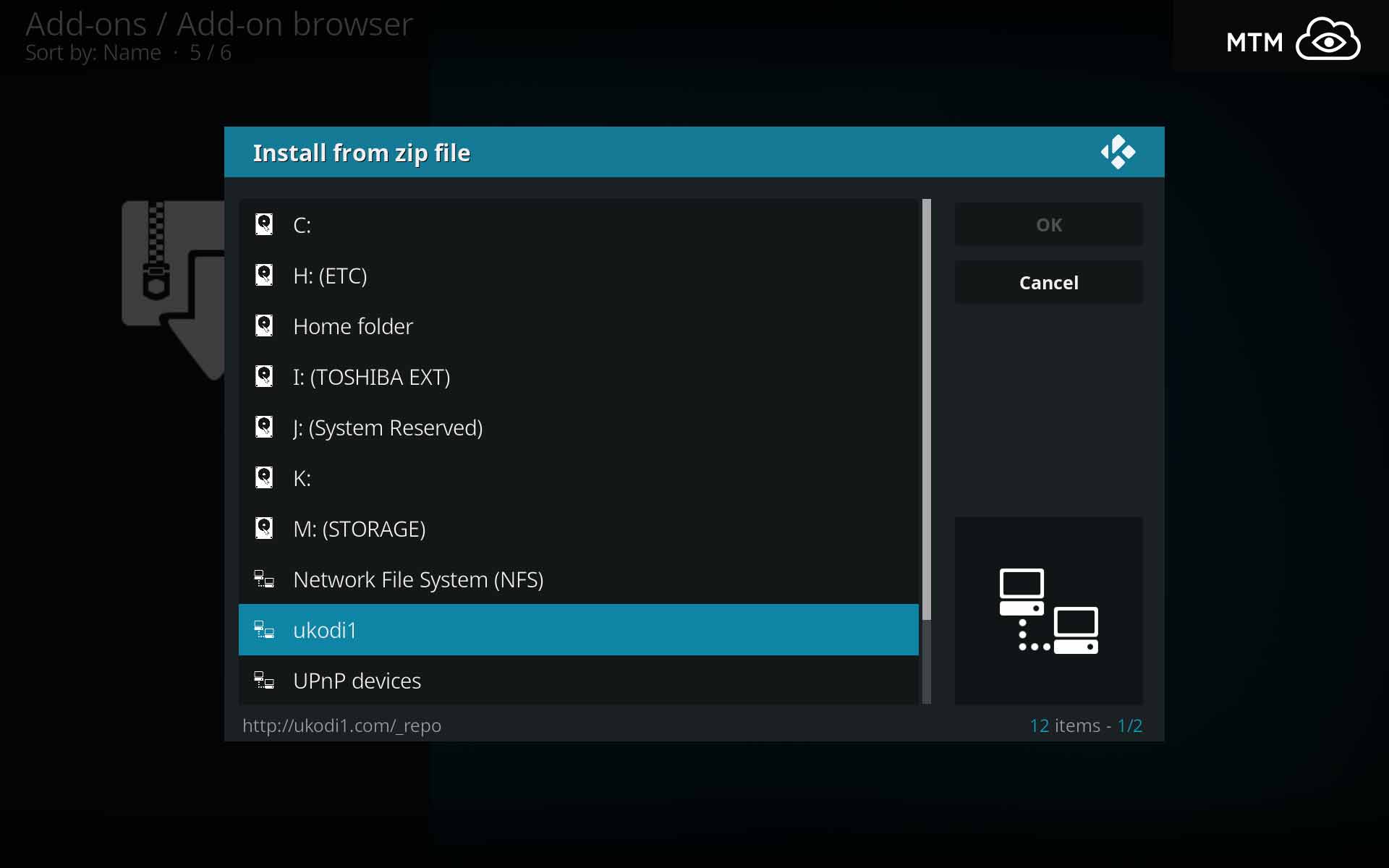Open Network File System (NFS) source
Image resolution: width=1389 pixels, height=868 pixels.
click(579, 579)
